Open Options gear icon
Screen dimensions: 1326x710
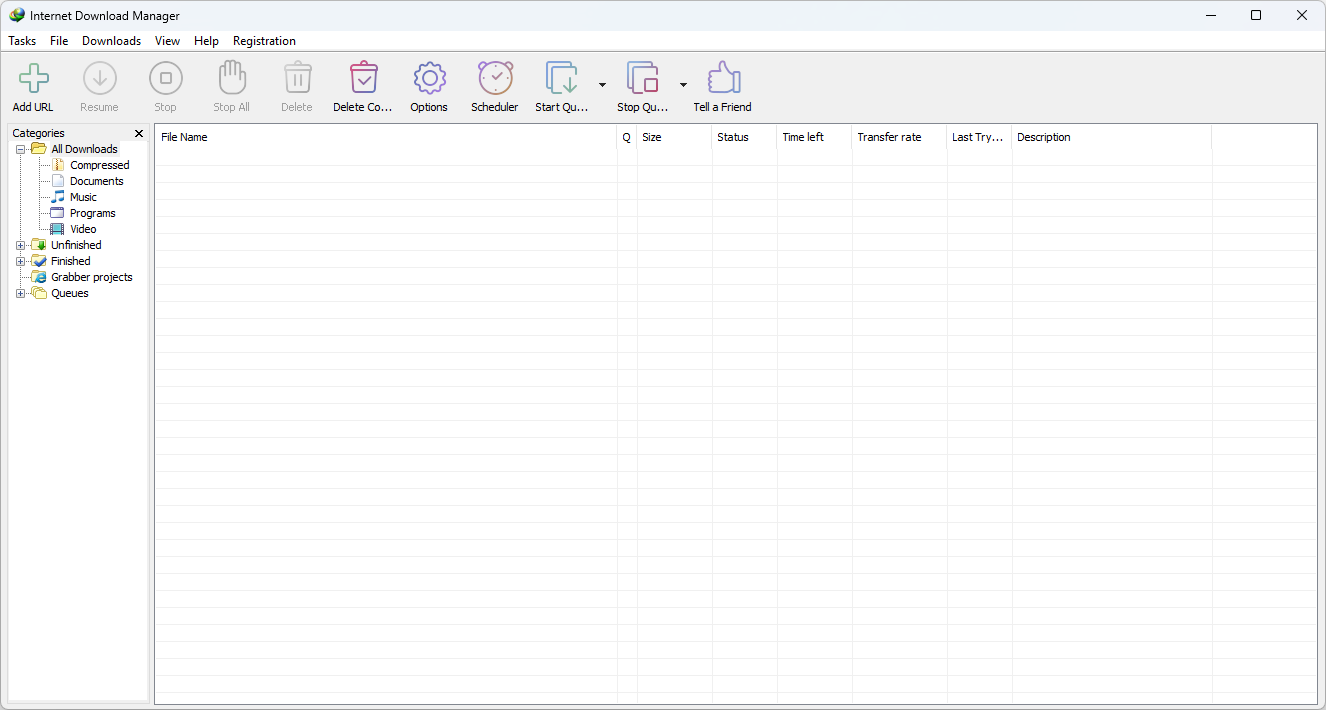429,78
